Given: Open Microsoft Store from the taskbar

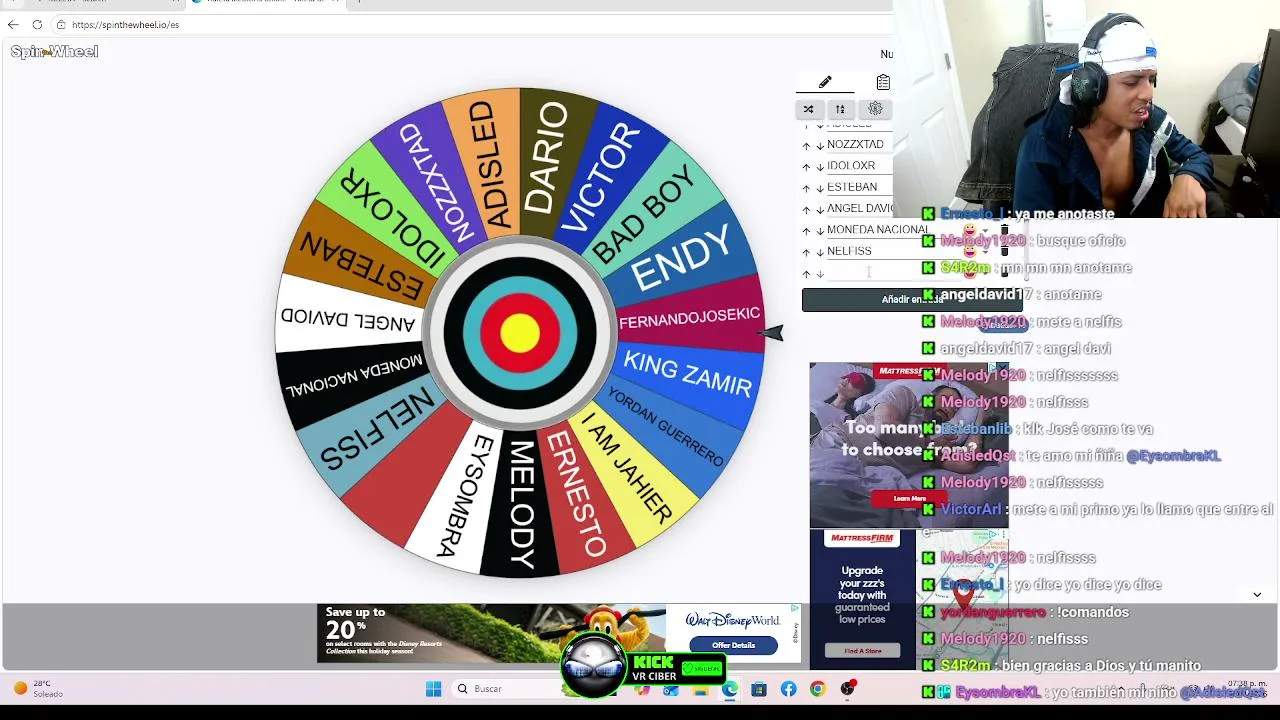Looking at the screenshot, I should coord(759,689).
